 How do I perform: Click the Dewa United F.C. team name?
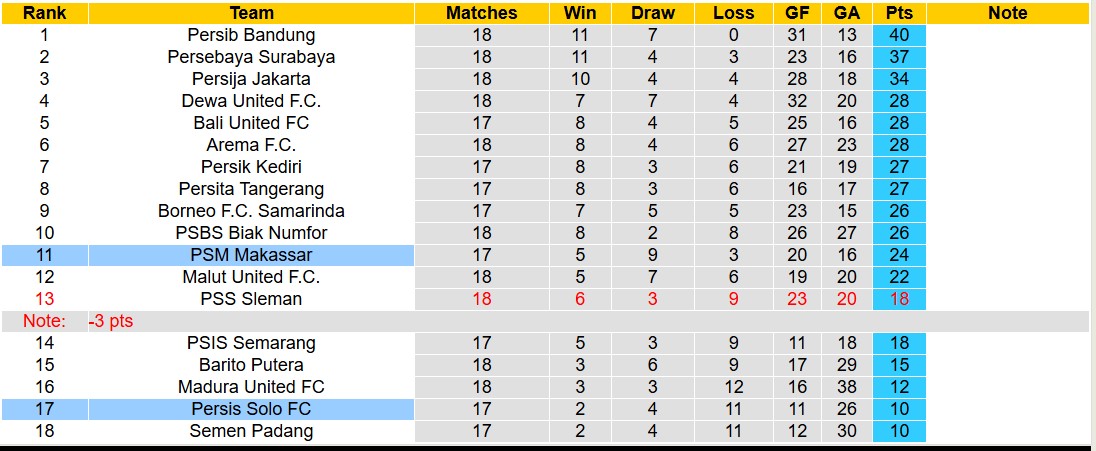[x=251, y=101]
